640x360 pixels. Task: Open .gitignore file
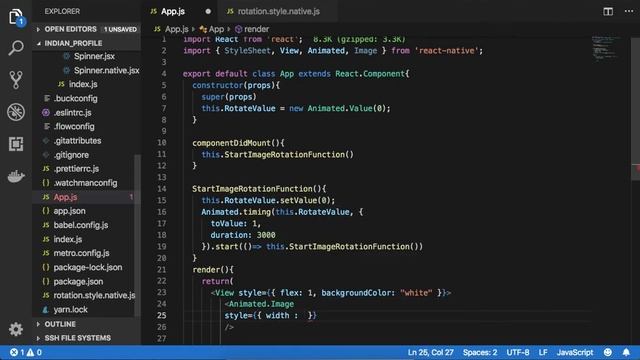coord(71,155)
